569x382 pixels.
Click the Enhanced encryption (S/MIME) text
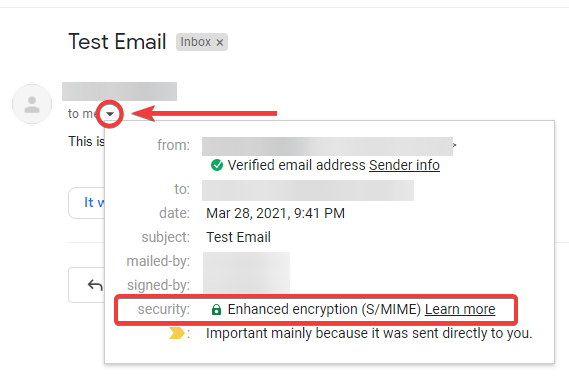tap(324, 309)
